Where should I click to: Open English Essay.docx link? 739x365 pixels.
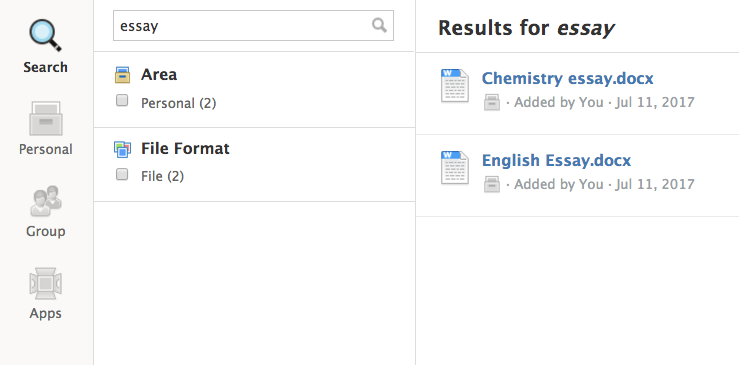(556, 160)
